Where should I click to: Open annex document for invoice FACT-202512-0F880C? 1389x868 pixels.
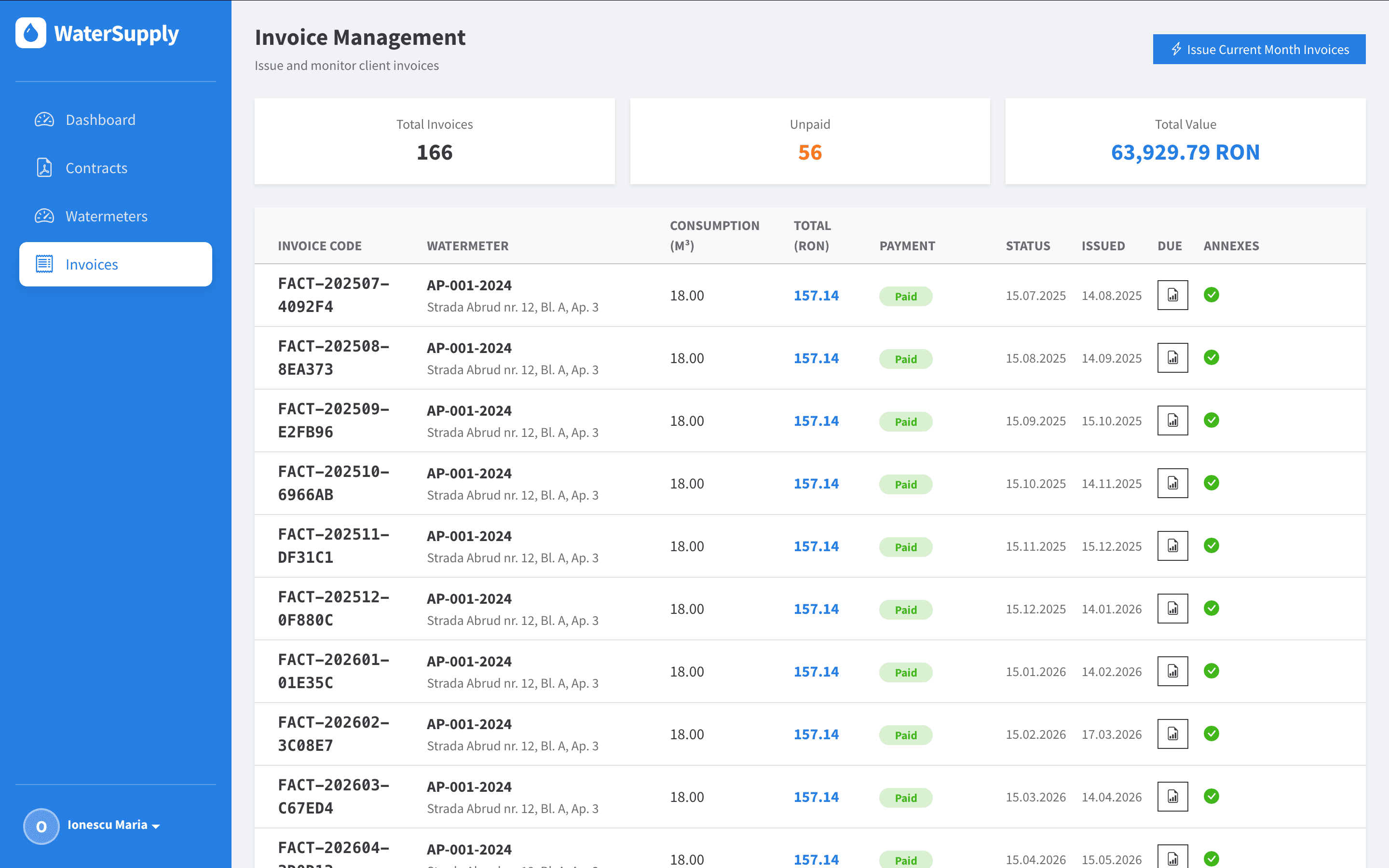pyautogui.click(x=1172, y=608)
